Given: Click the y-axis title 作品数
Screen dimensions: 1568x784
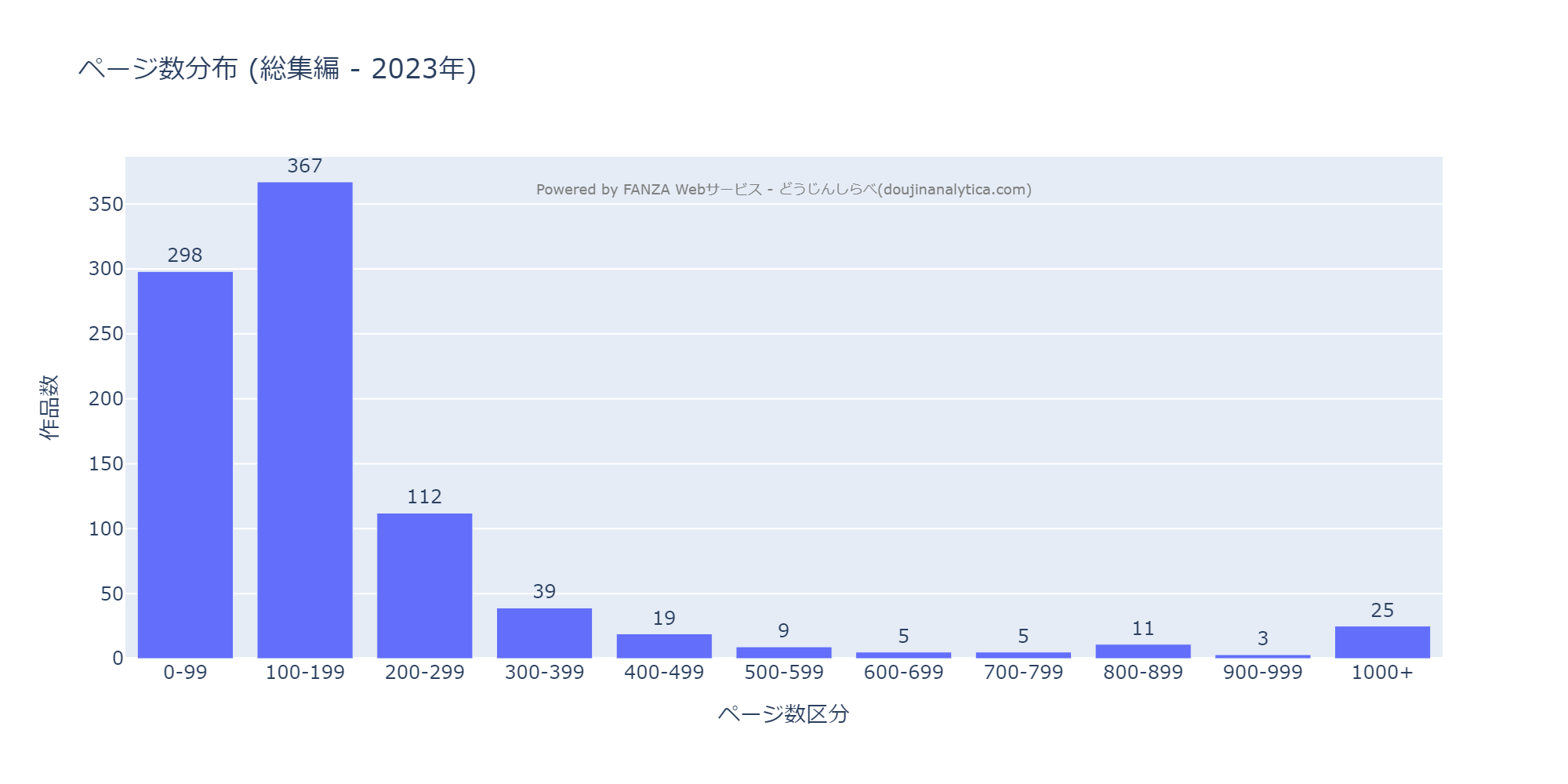Looking at the screenshot, I should pos(49,407).
